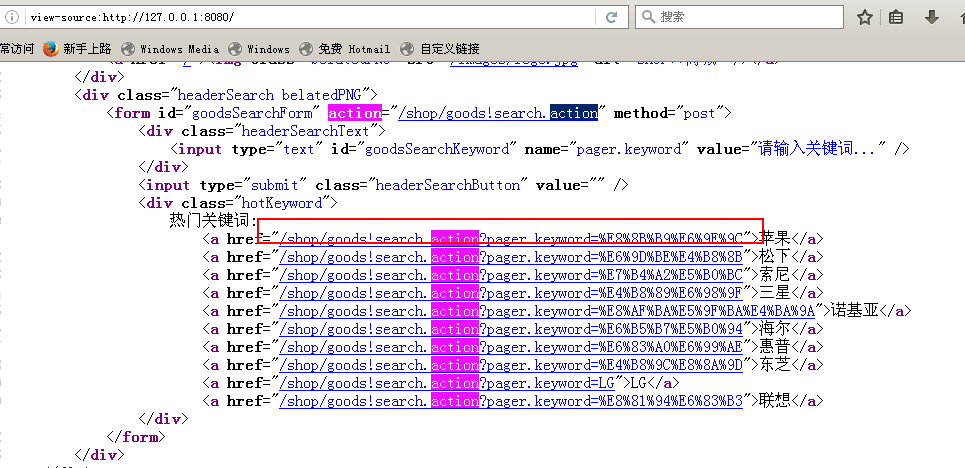
Task: Click the headerSearchText class value
Action: coord(305,131)
